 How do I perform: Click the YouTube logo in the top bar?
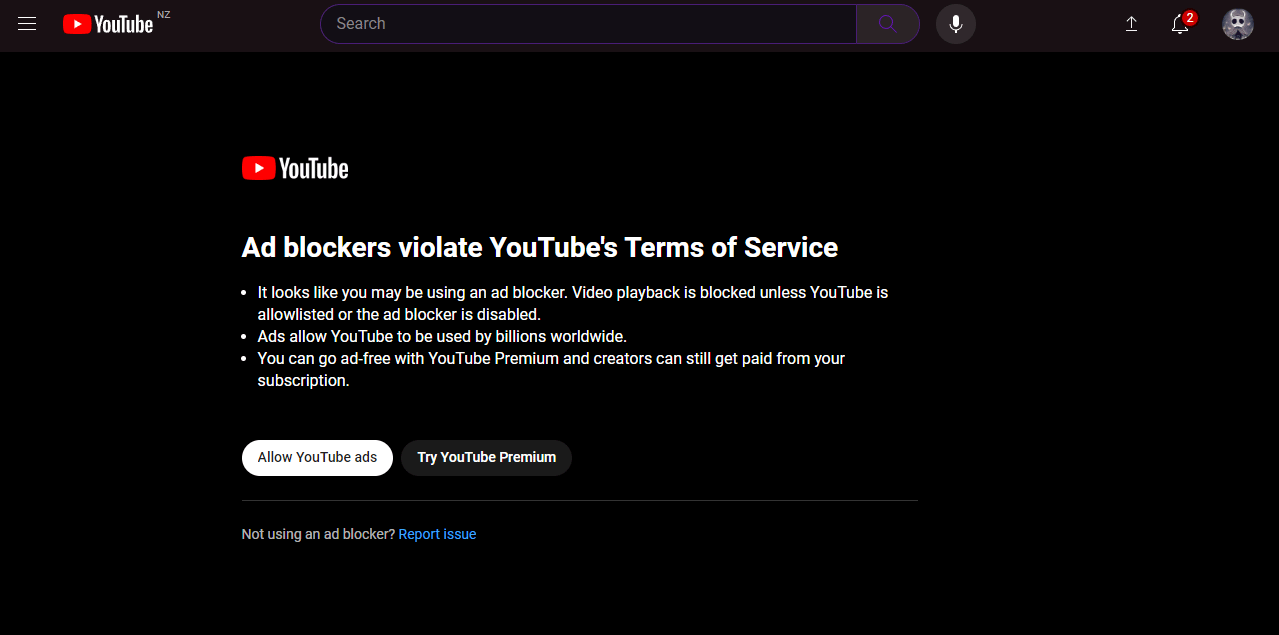108,24
